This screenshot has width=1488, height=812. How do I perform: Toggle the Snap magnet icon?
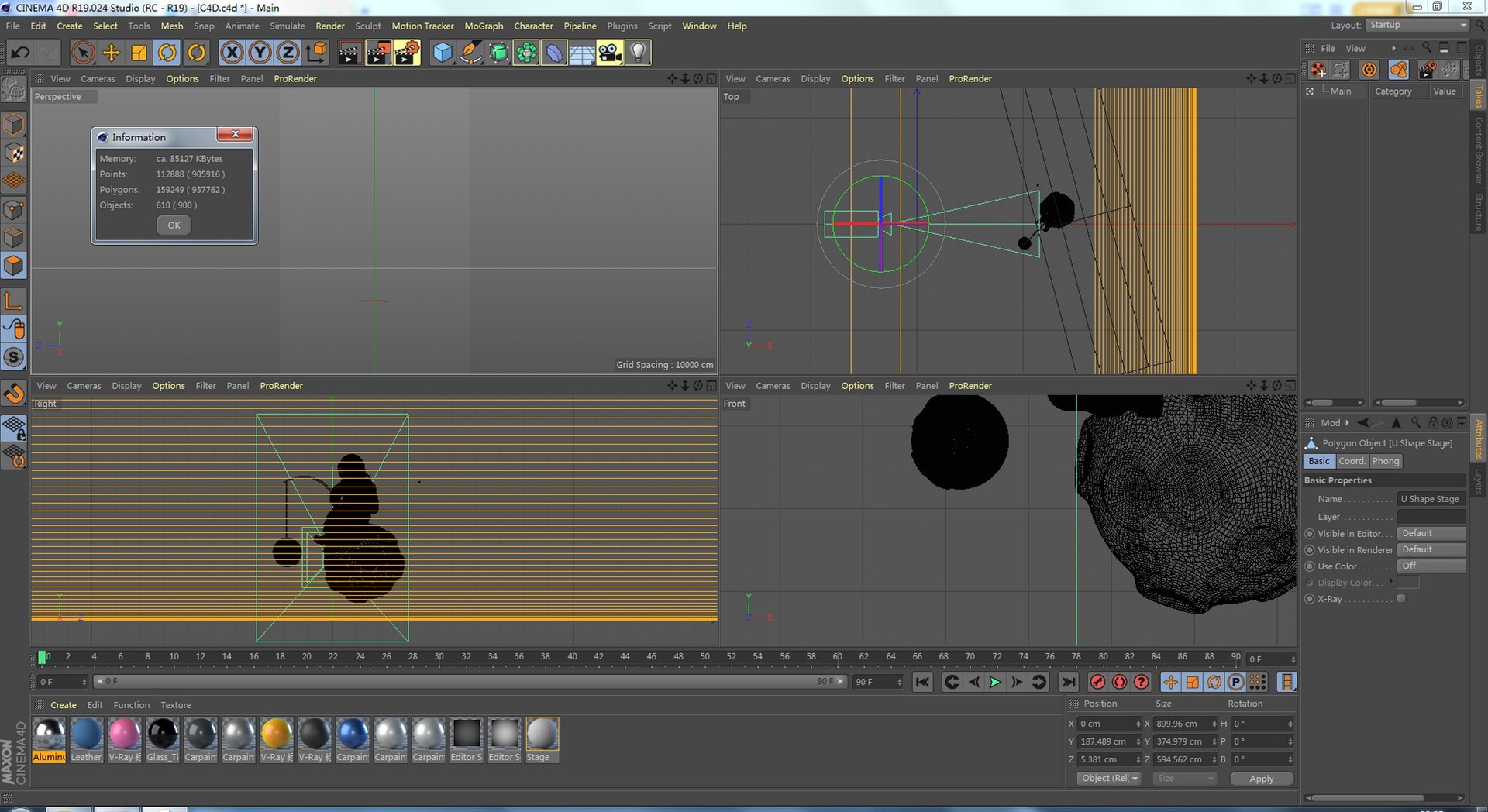(x=14, y=394)
